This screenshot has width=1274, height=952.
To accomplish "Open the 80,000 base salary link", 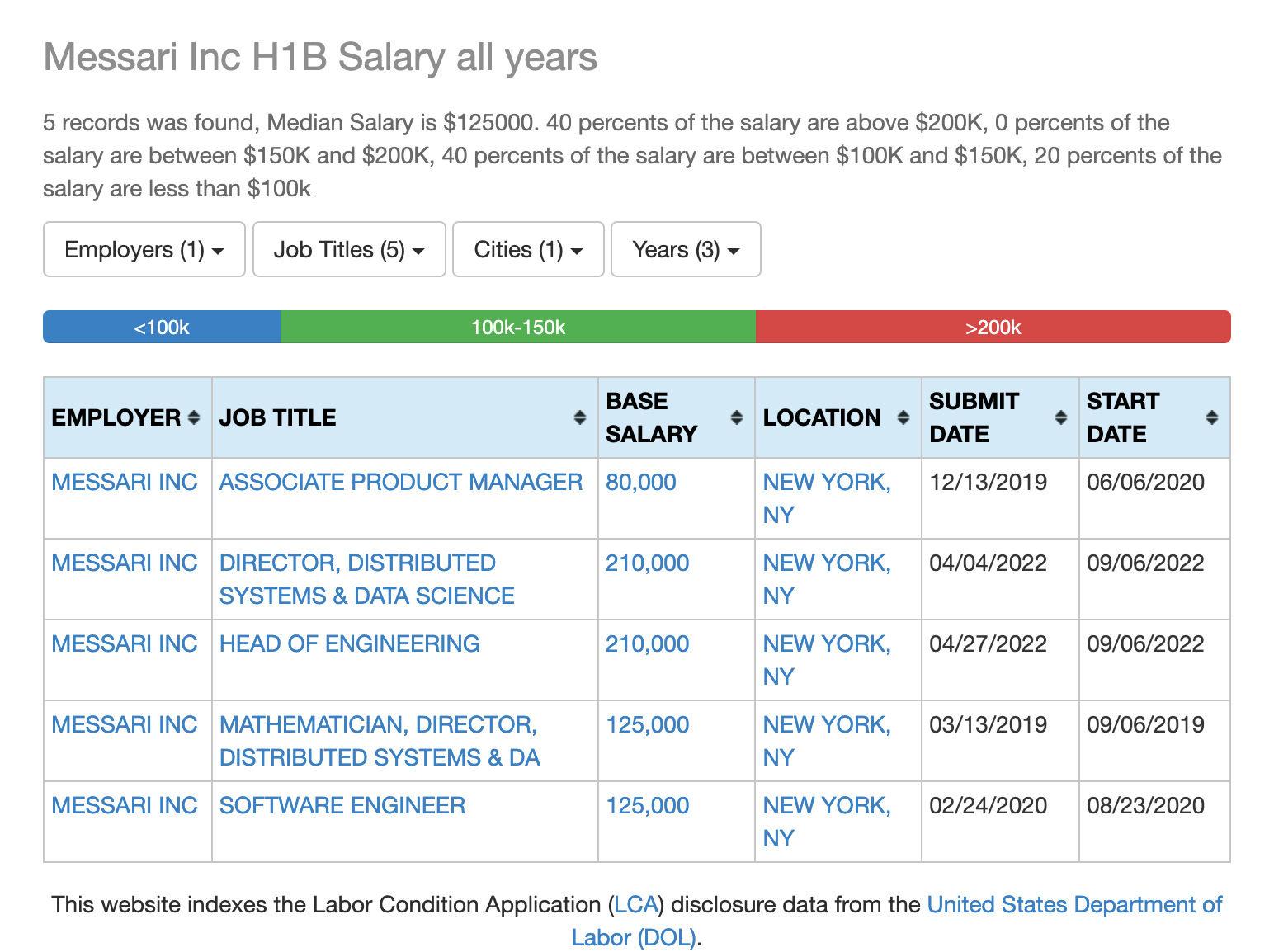I will click(x=640, y=482).
